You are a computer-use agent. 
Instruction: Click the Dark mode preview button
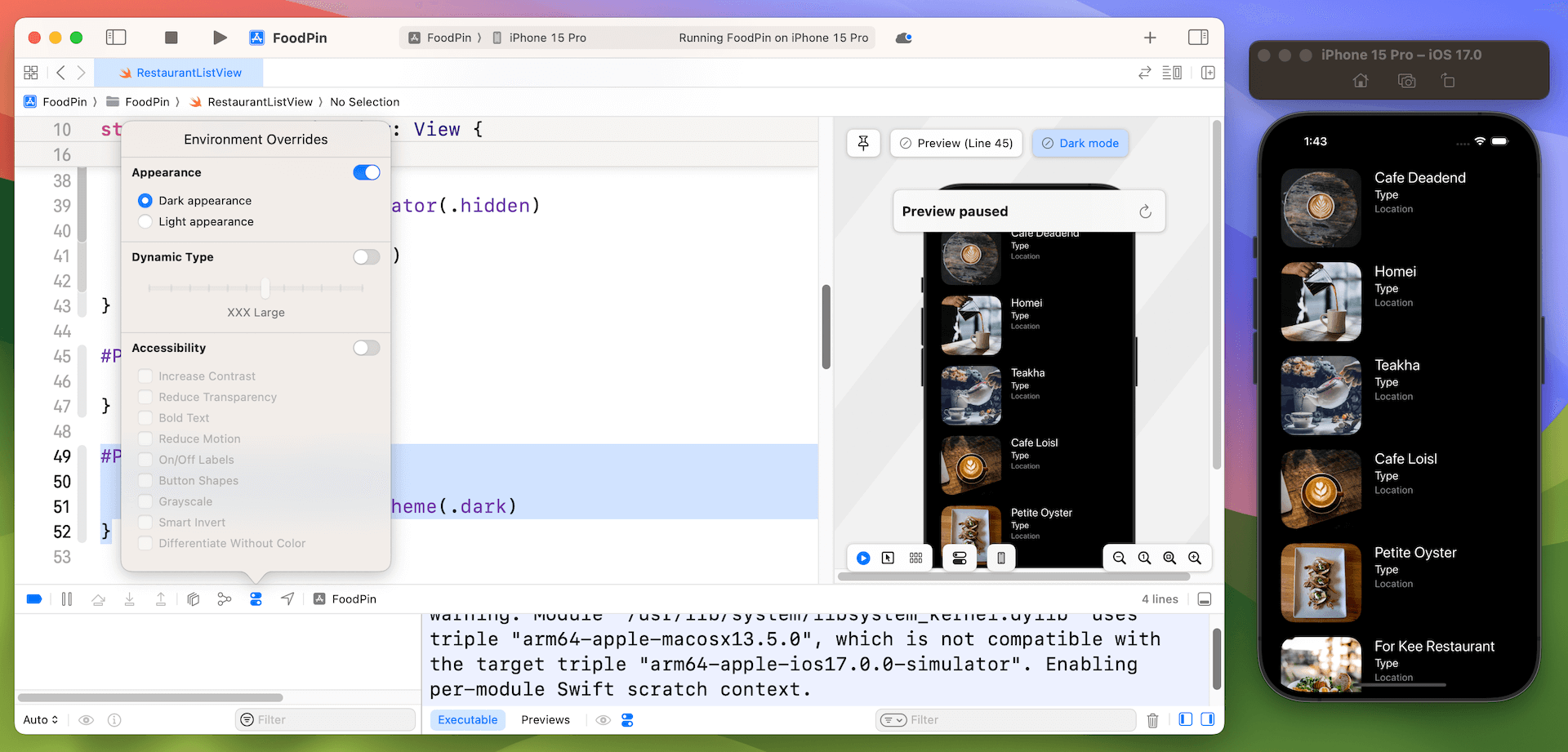tap(1080, 143)
